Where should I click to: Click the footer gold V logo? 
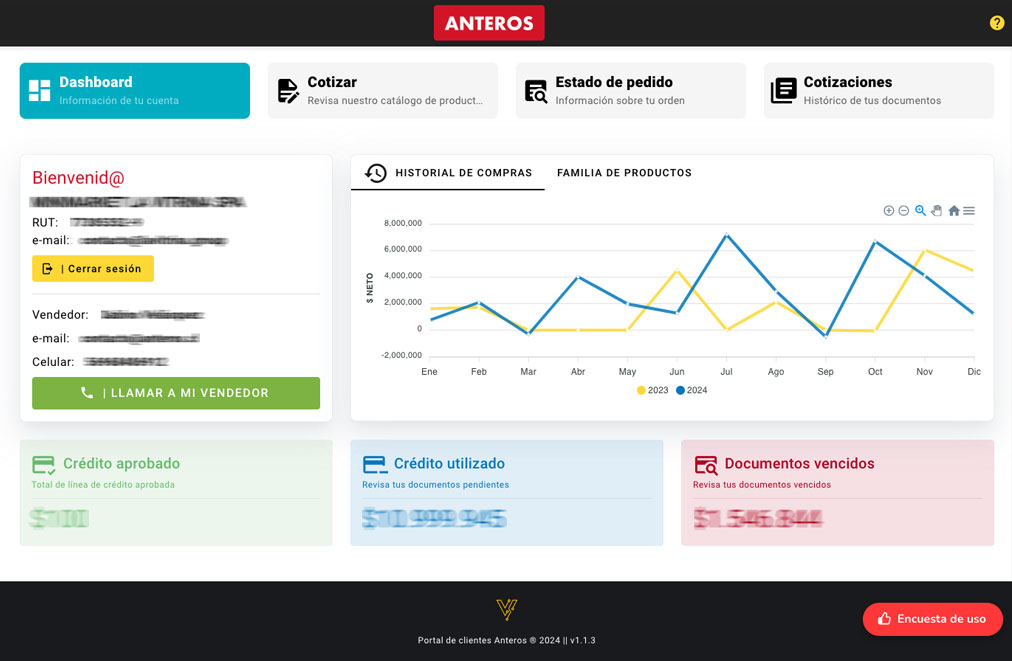click(507, 609)
